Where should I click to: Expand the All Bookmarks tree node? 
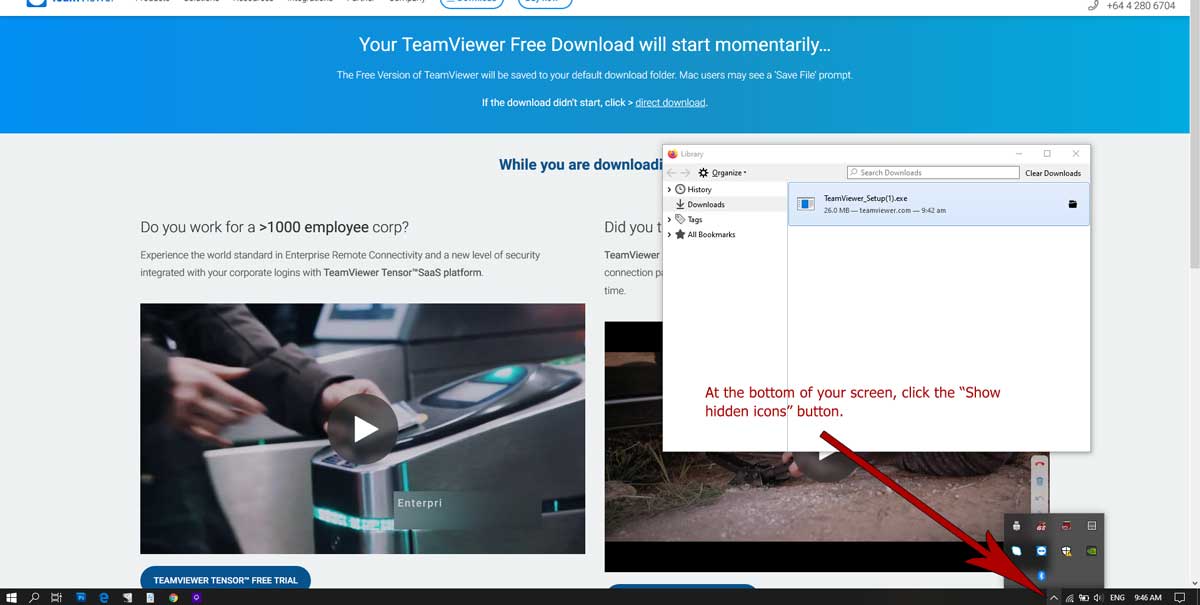[669, 234]
